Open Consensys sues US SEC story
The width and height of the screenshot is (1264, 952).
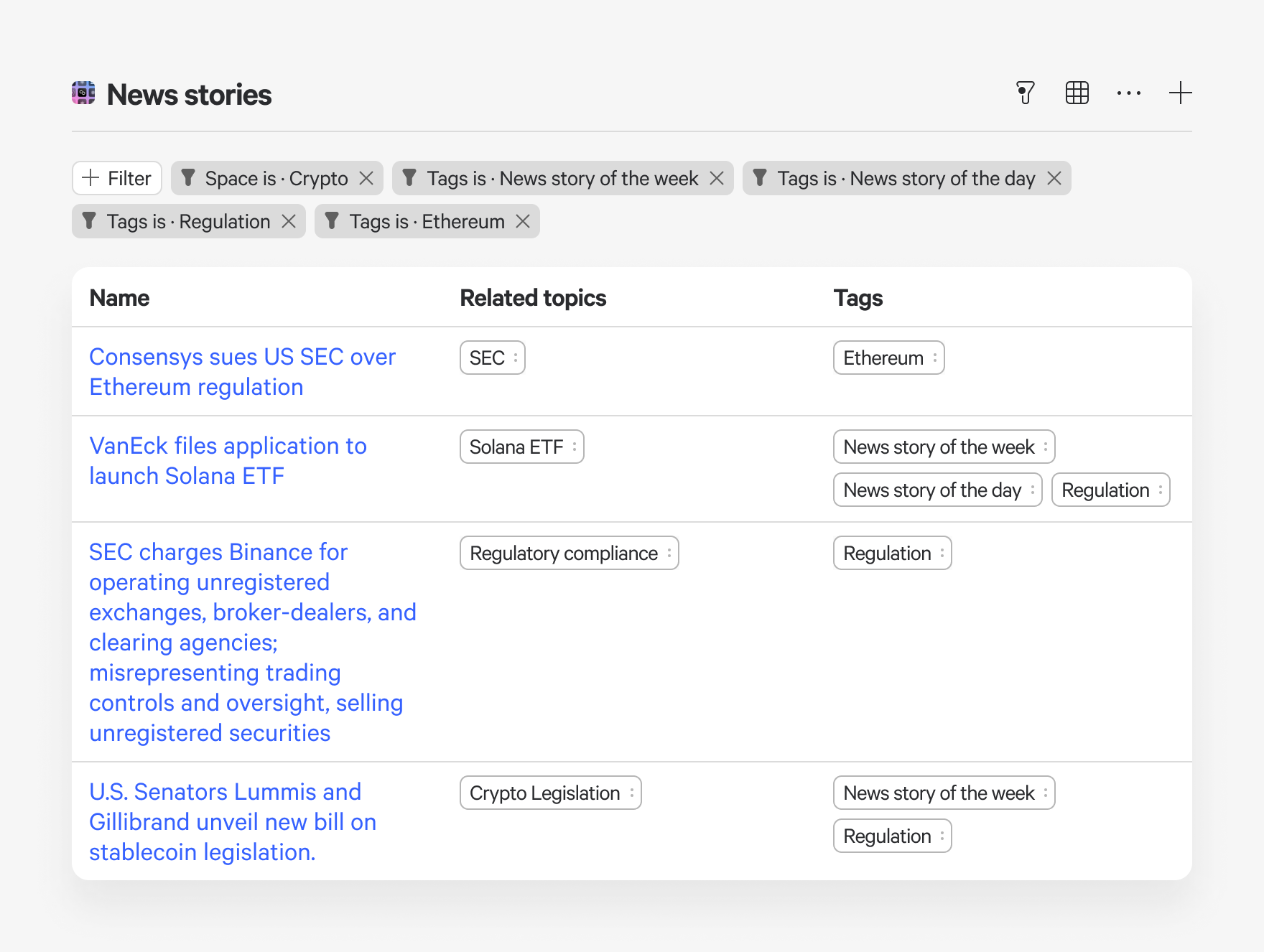pyautogui.click(x=242, y=372)
